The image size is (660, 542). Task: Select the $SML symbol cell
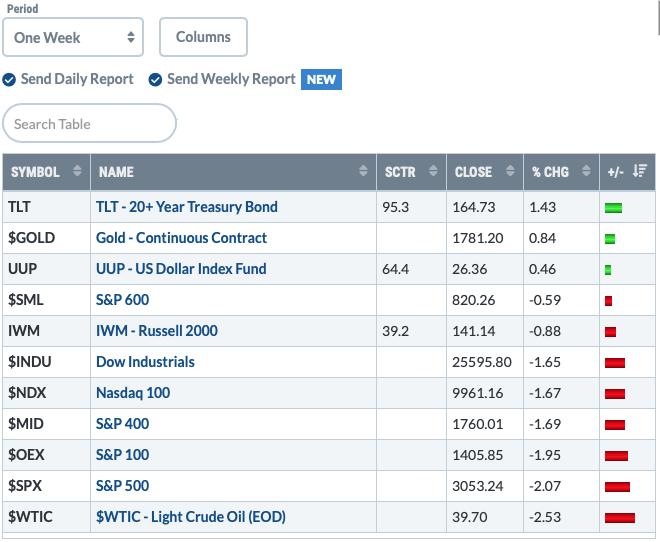pyautogui.click(x=46, y=300)
